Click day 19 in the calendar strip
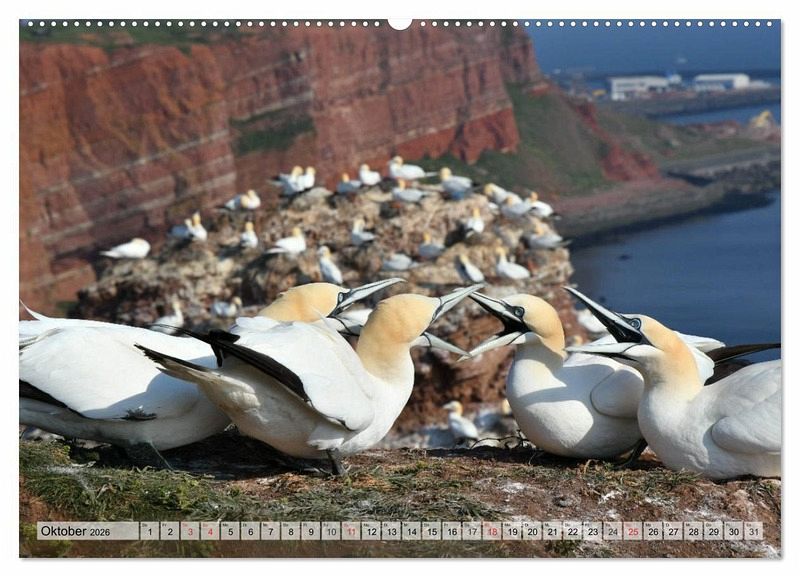 tap(512, 531)
